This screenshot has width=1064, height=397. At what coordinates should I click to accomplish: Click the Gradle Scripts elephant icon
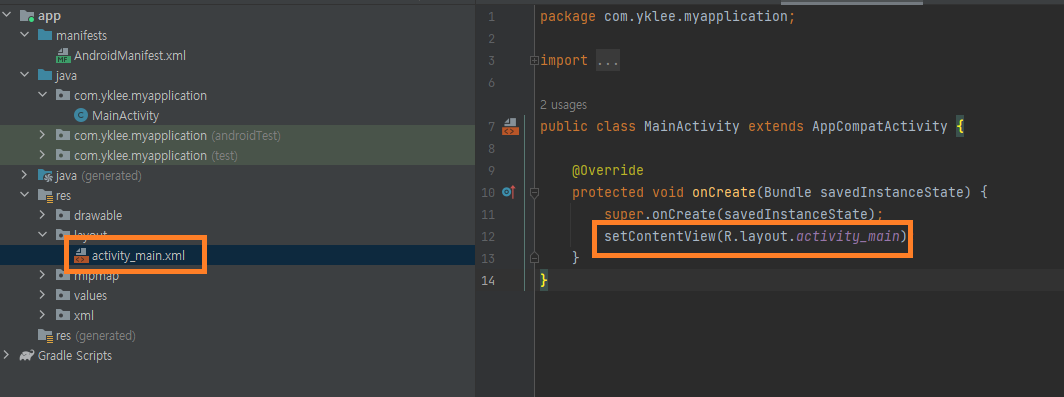point(27,356)
